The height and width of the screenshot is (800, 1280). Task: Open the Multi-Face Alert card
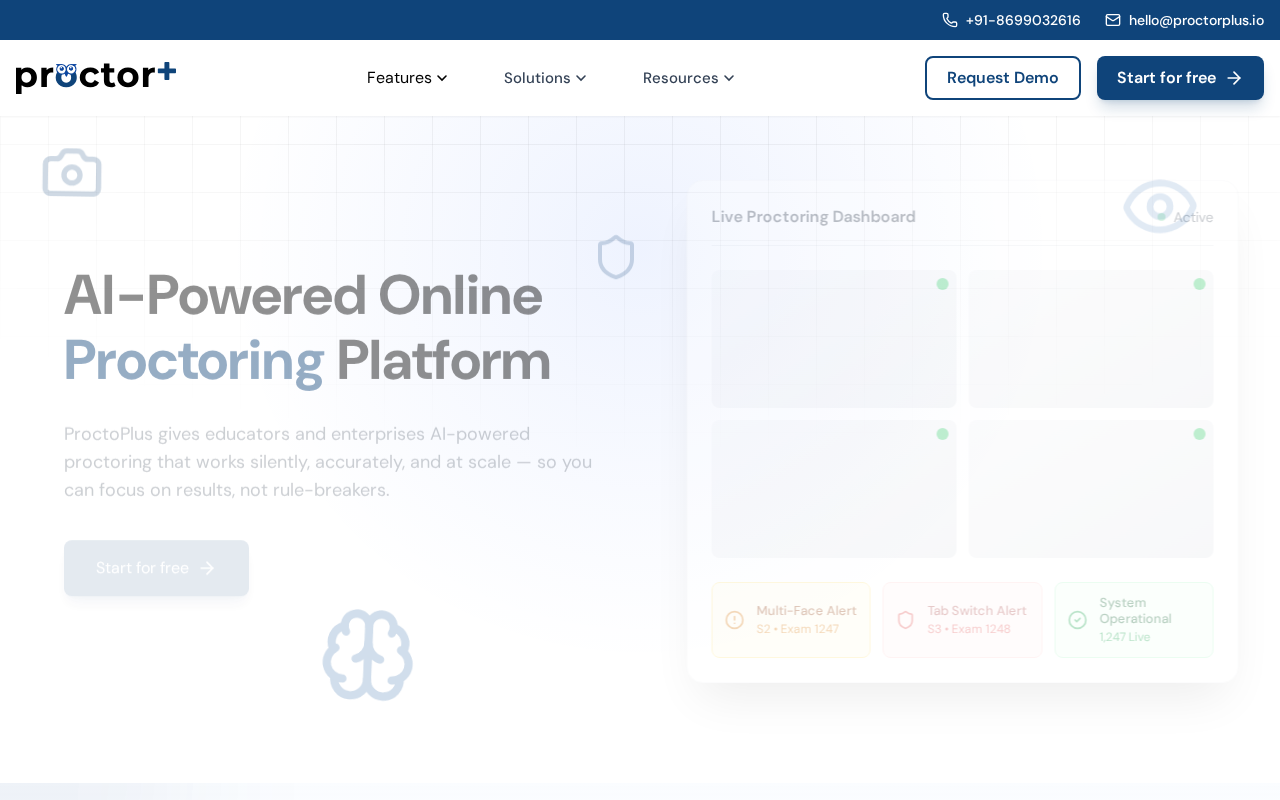tap(791, 620)
